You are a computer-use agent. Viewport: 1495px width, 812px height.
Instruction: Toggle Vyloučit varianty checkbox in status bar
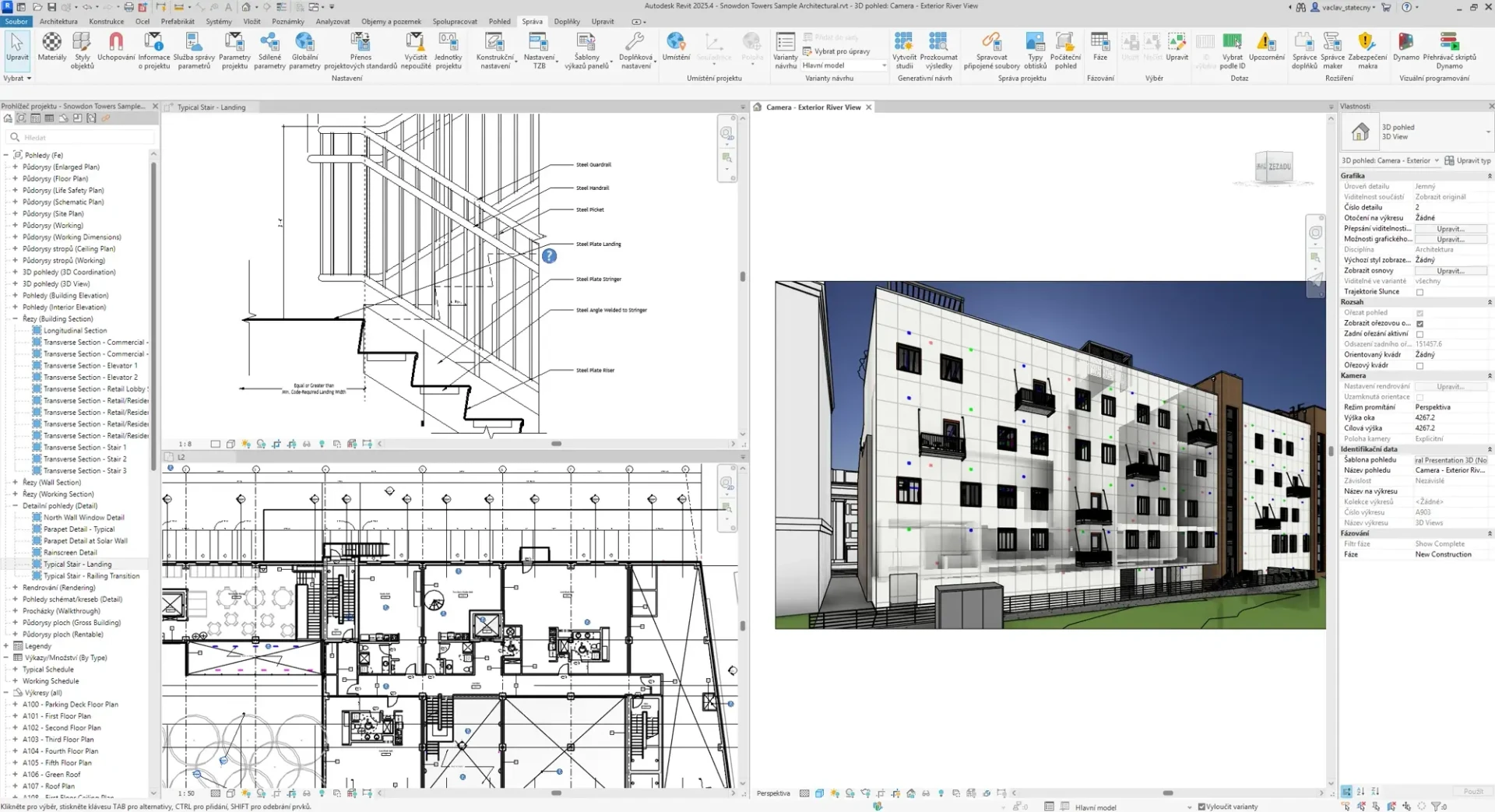click(1201, 807)
